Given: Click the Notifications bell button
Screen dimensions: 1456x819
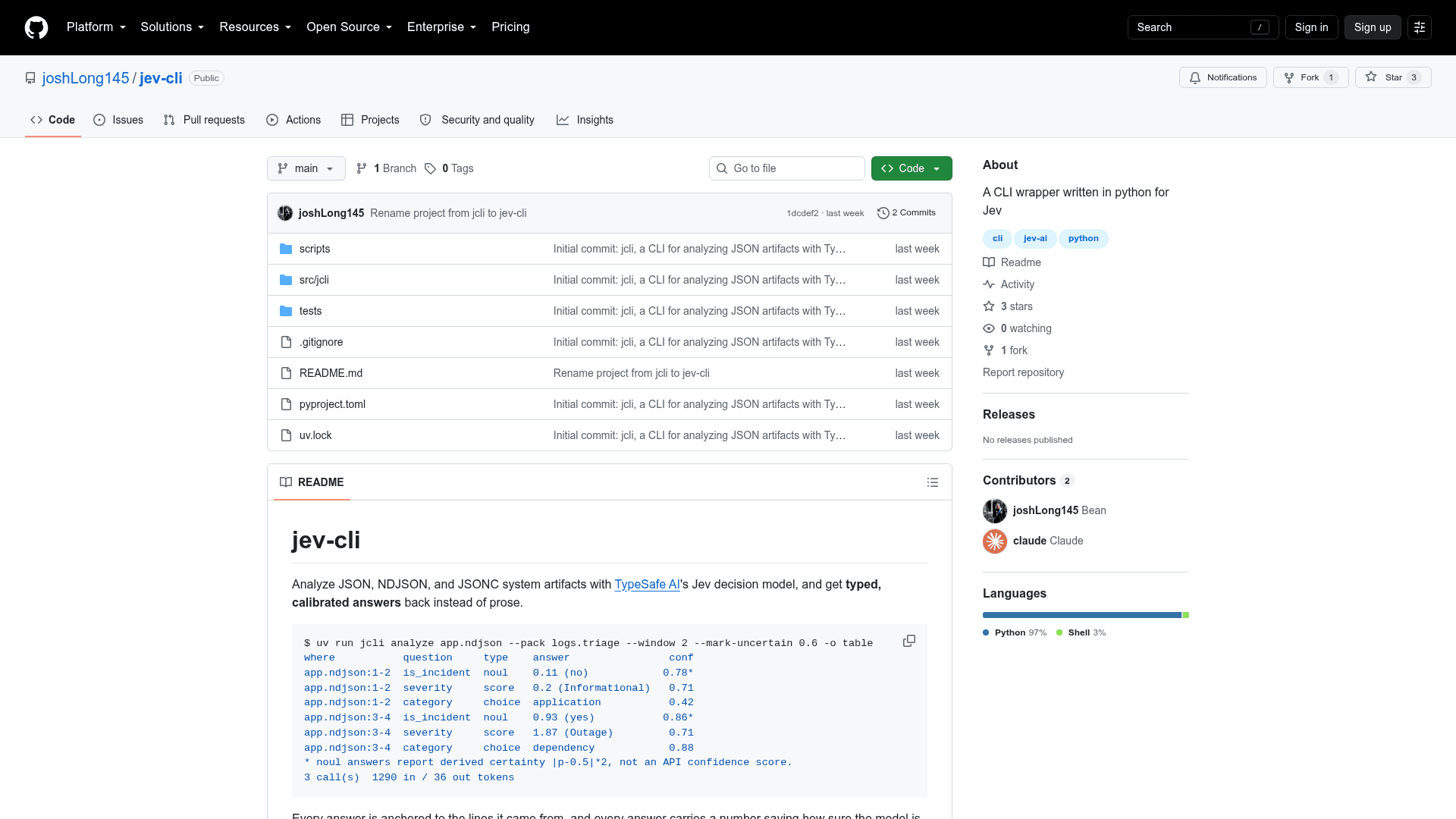Looking at the screenshot, I should (x=1222, y=77).
